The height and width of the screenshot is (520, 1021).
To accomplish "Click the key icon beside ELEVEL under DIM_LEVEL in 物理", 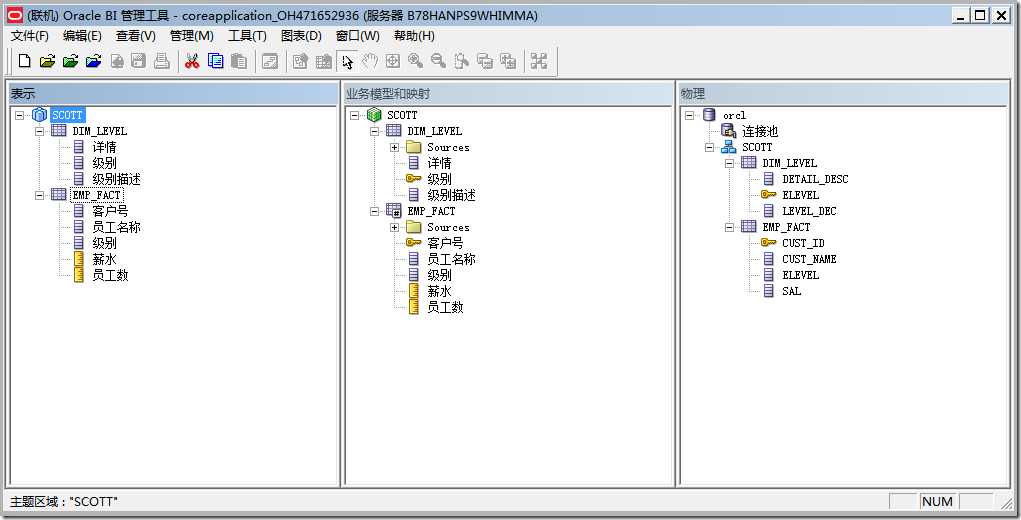I will click(x=768, y=195).
